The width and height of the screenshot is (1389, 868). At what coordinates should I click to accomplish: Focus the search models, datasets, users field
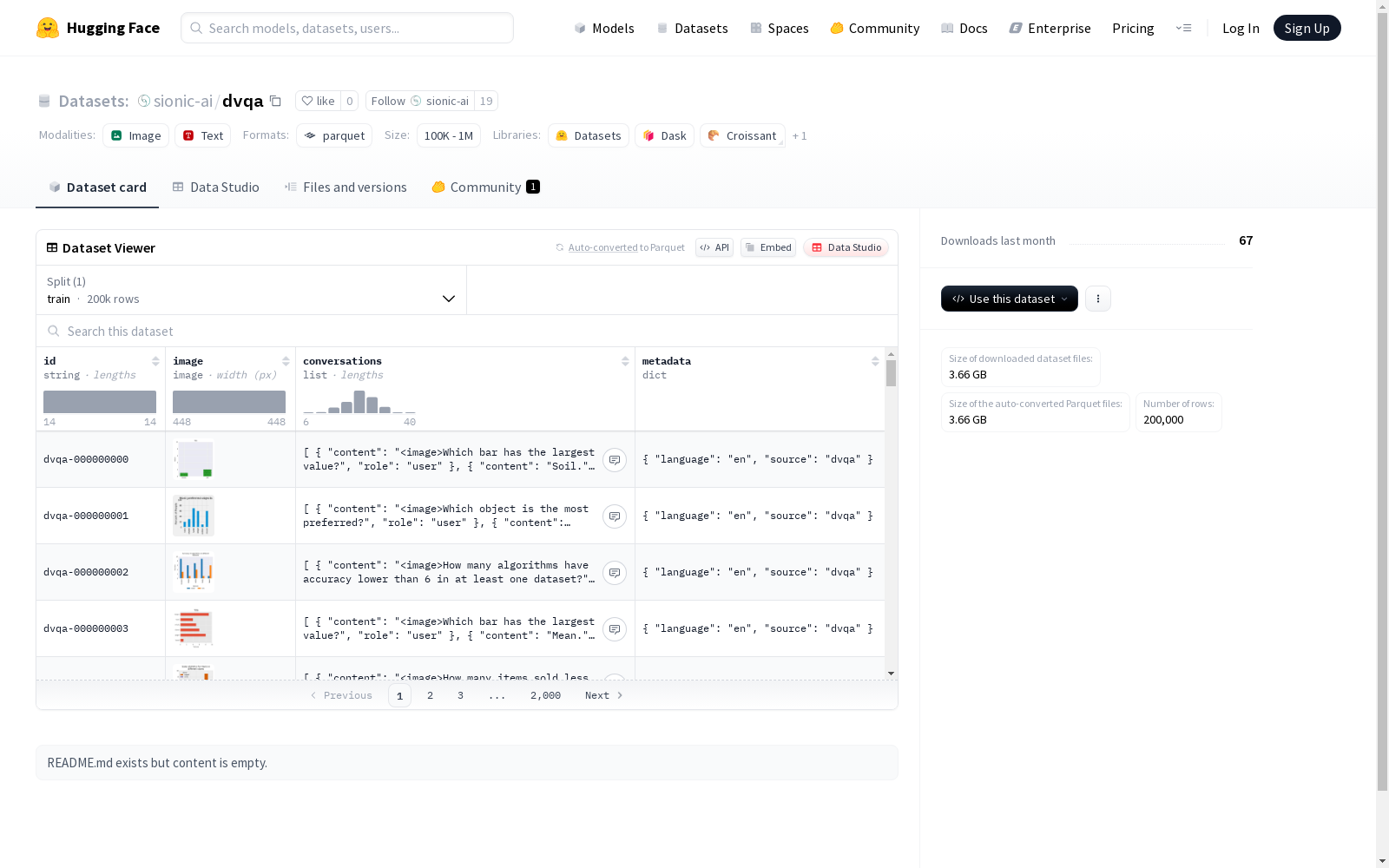pyautogui.click(x=347, y=28)
